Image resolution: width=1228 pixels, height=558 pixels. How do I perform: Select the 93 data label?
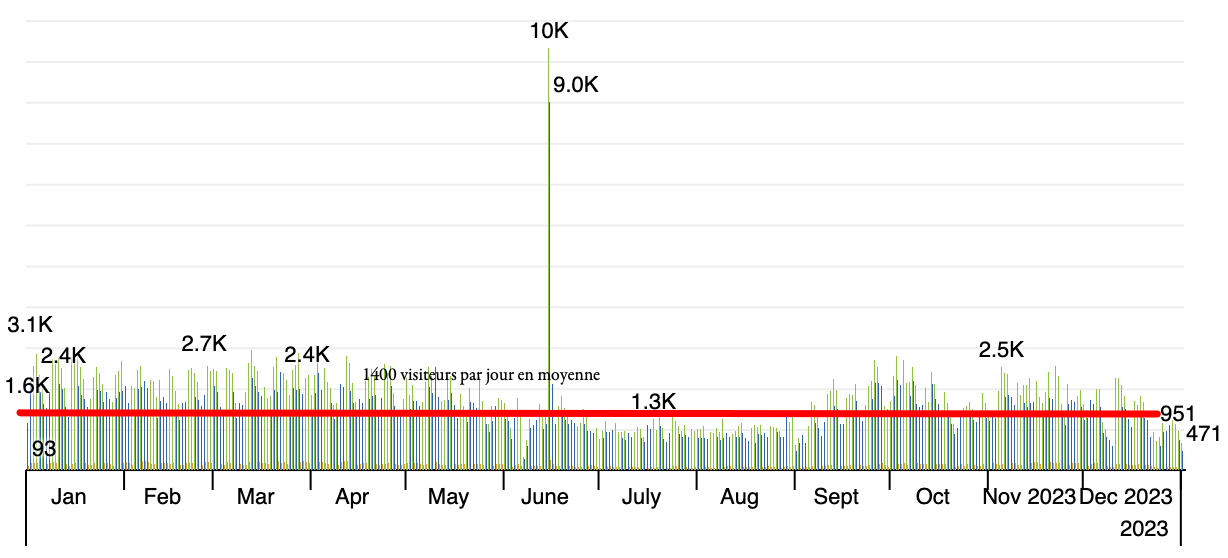click(x=44, y=449)
